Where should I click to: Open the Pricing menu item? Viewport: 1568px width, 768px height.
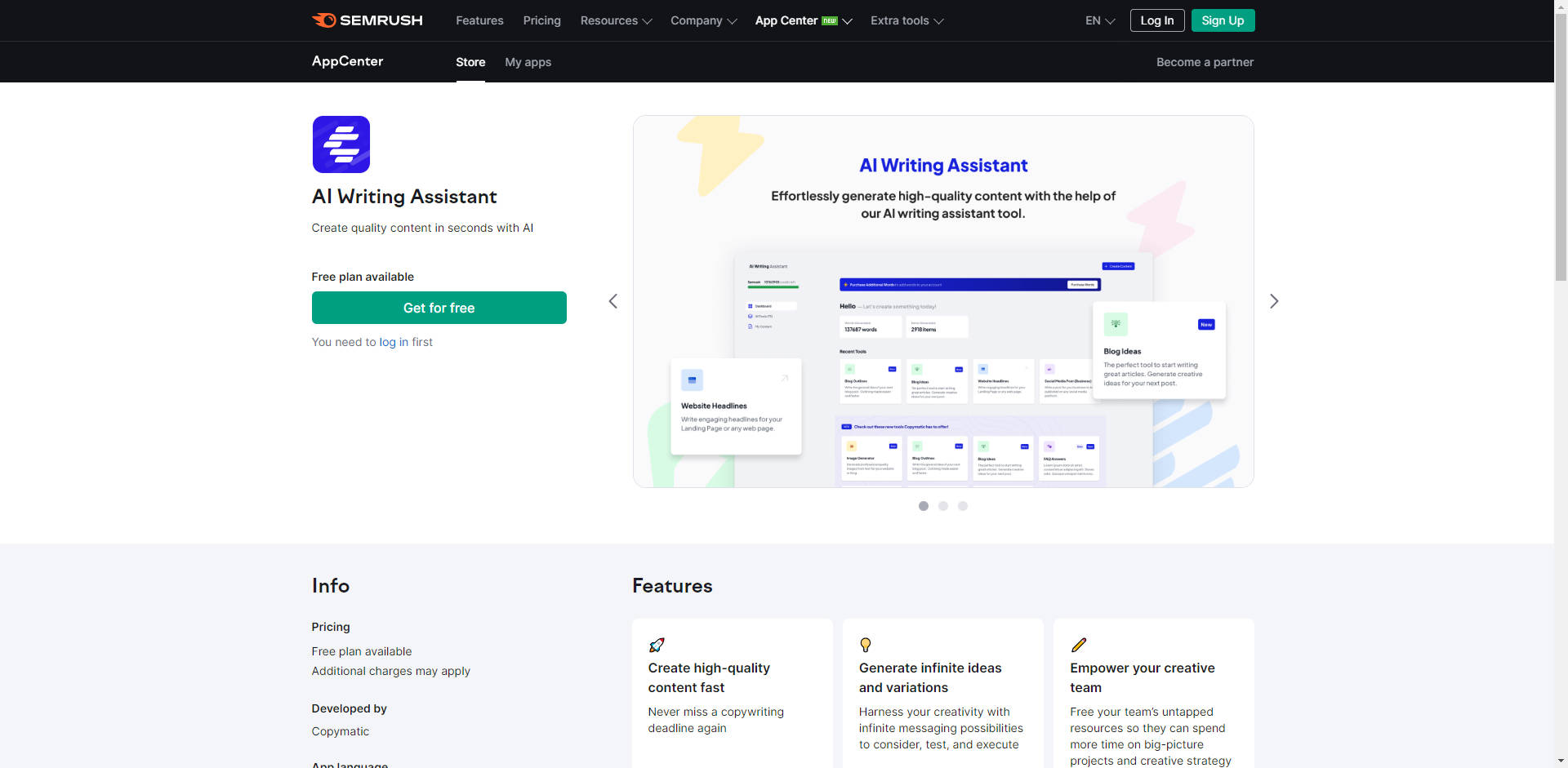click(x=541, y=20)
